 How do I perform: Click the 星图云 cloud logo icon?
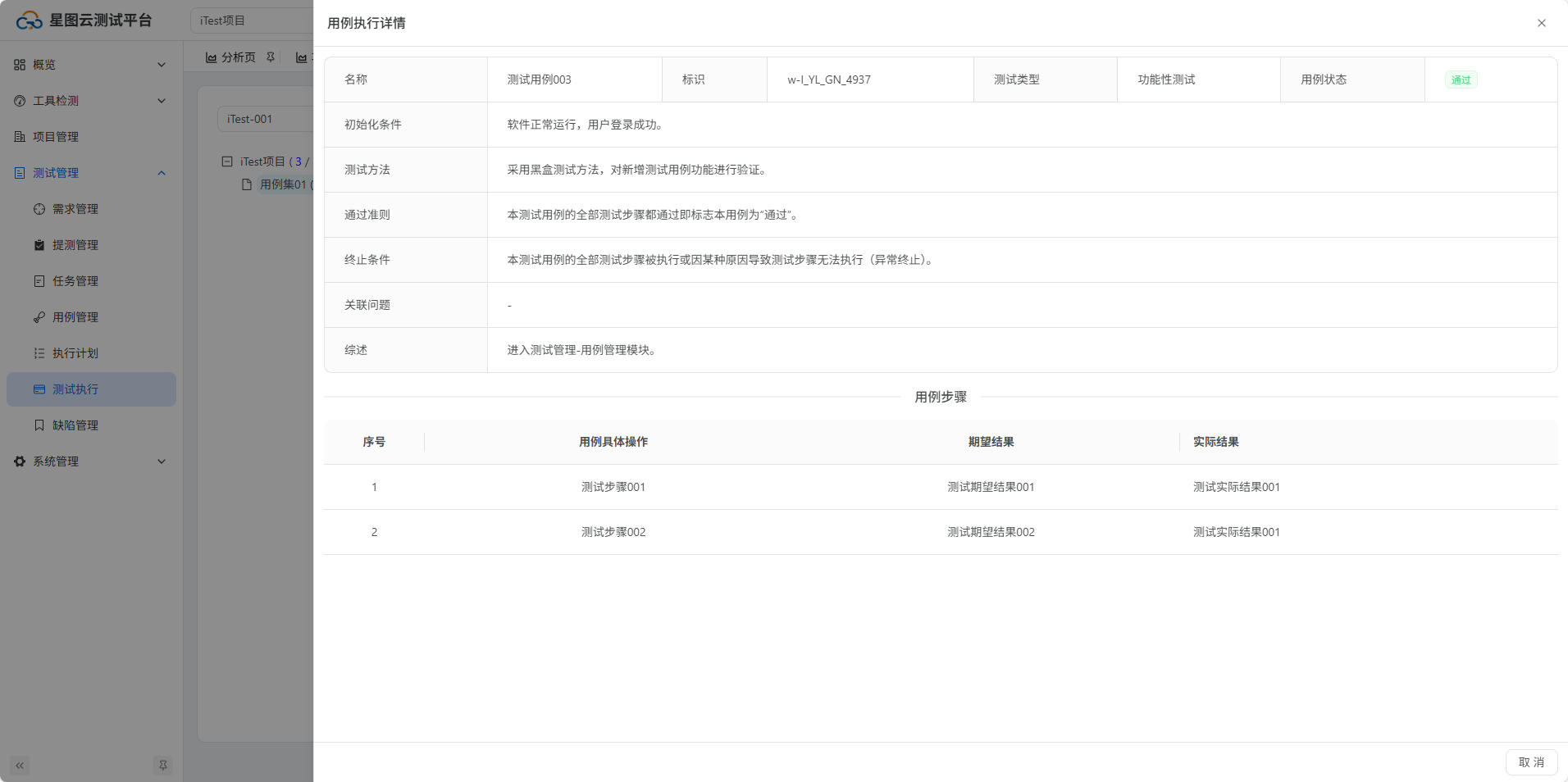point(29,20)
